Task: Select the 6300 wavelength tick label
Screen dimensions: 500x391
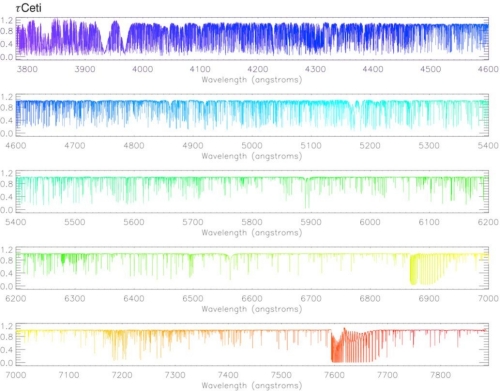Action: [x=75, y=298]
